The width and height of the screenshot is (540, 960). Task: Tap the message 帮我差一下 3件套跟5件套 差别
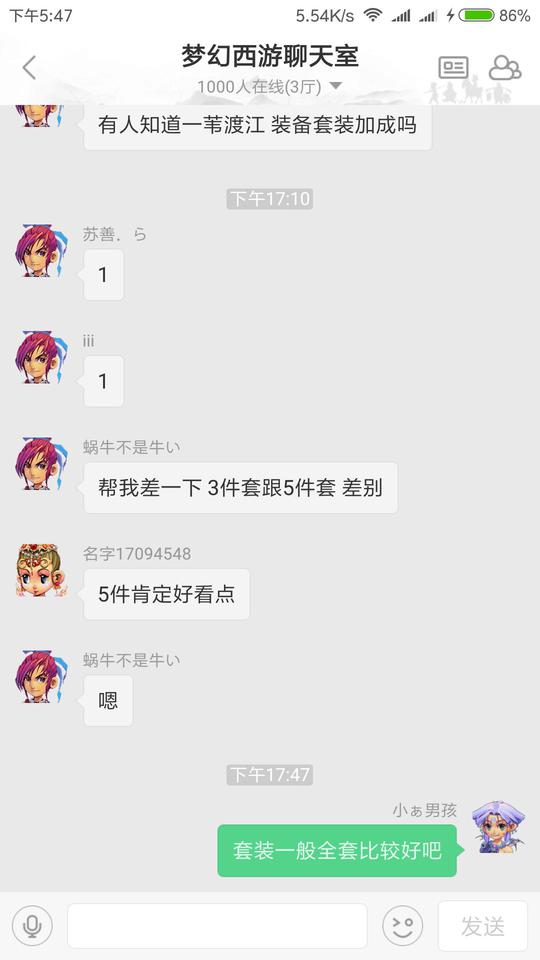click(241, 488)
